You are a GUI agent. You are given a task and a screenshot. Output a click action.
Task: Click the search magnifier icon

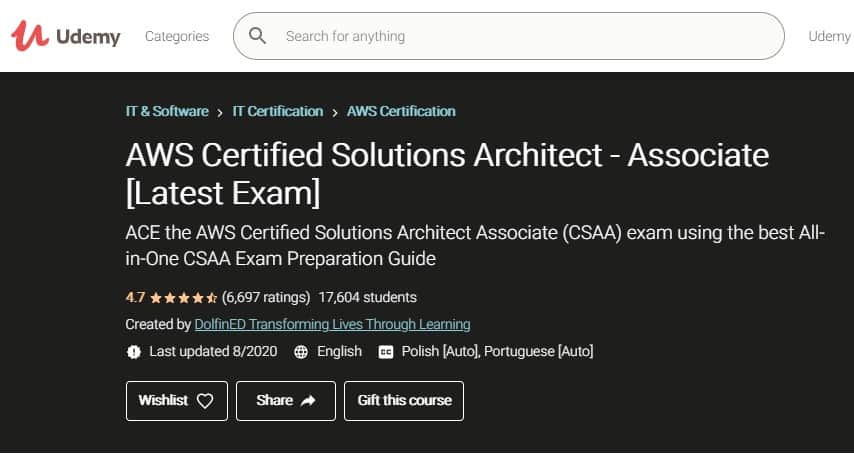[x=258, y=36]
